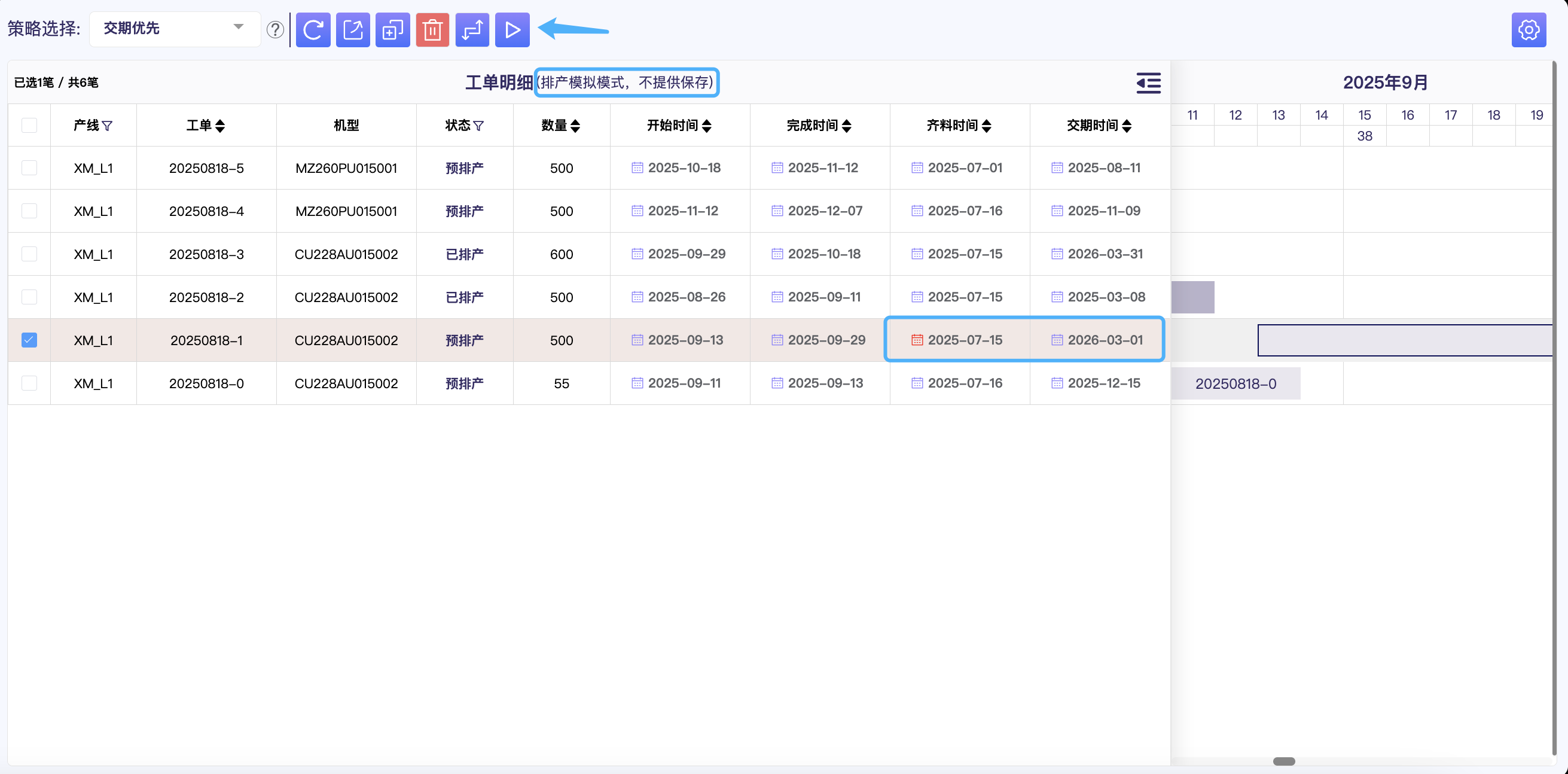Collapse the work order detail panel icon

(1148, 83)
